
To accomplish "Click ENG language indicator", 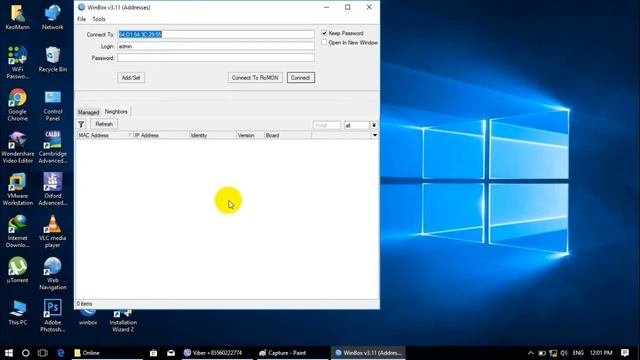I will pyautogui.click(x=578, y=353).
